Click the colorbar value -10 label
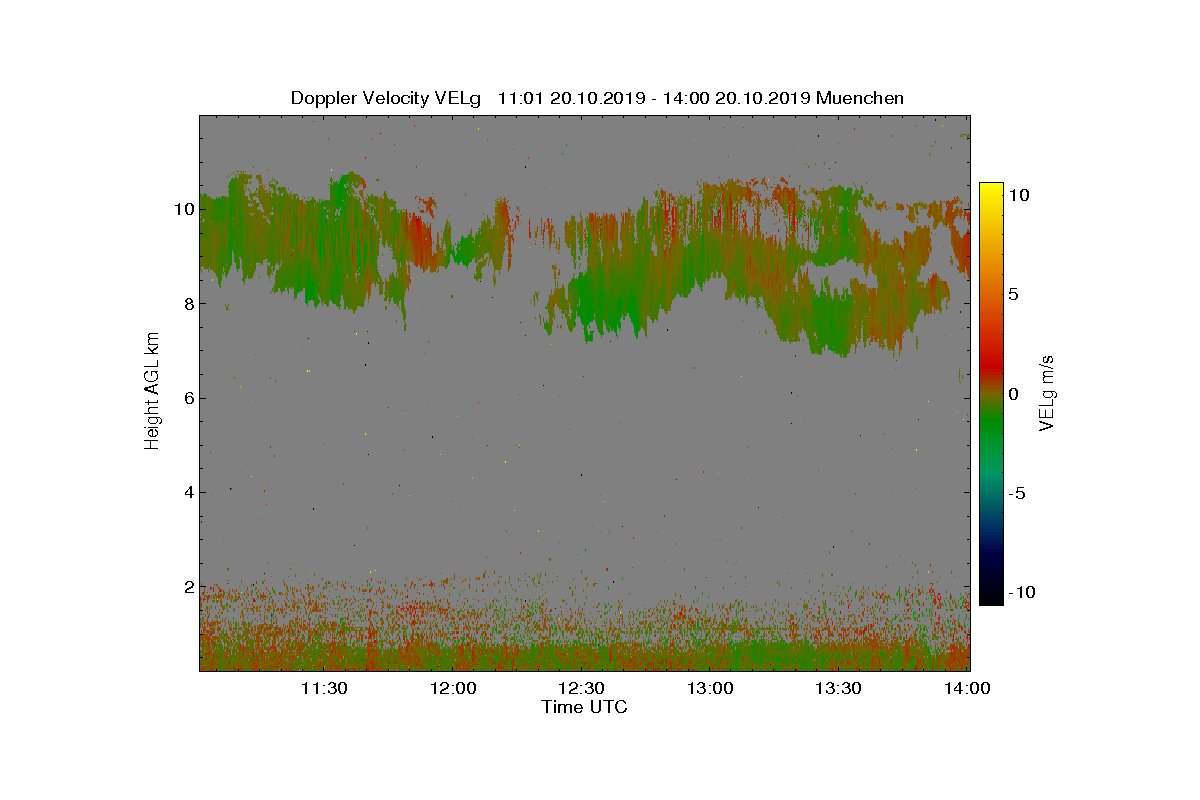 point(1021,592)
